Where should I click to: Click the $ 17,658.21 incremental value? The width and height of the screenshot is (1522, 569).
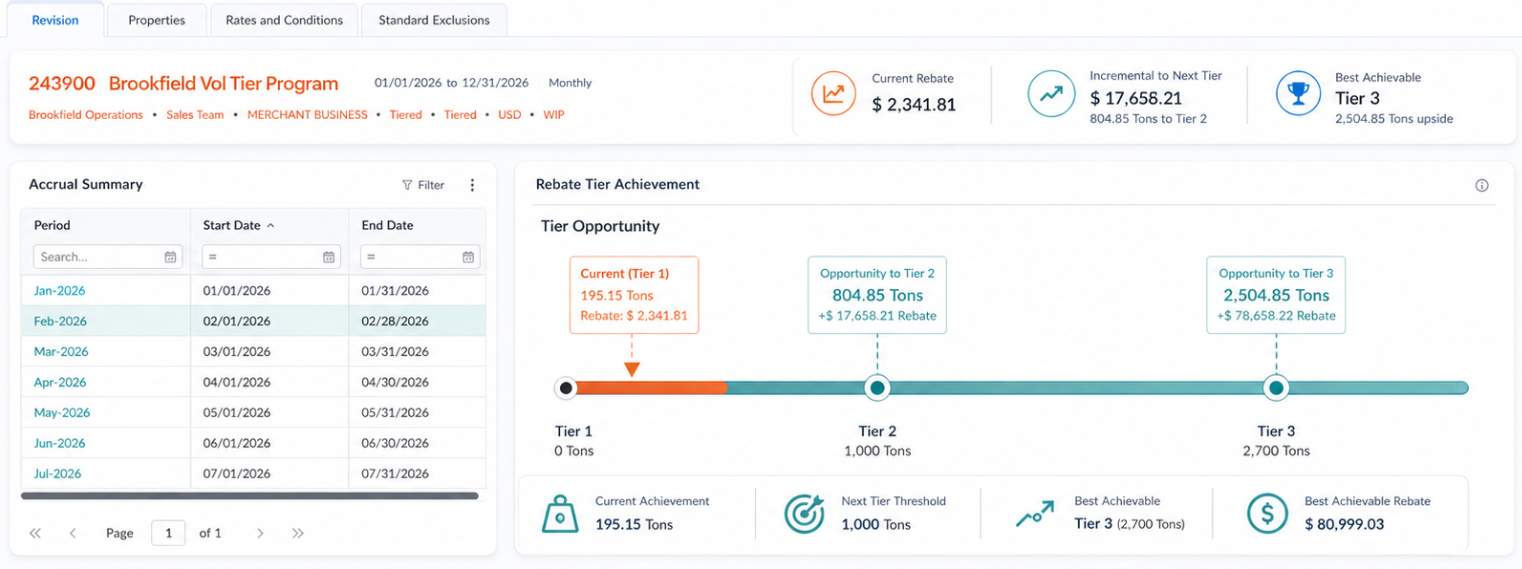(1136, 98)
